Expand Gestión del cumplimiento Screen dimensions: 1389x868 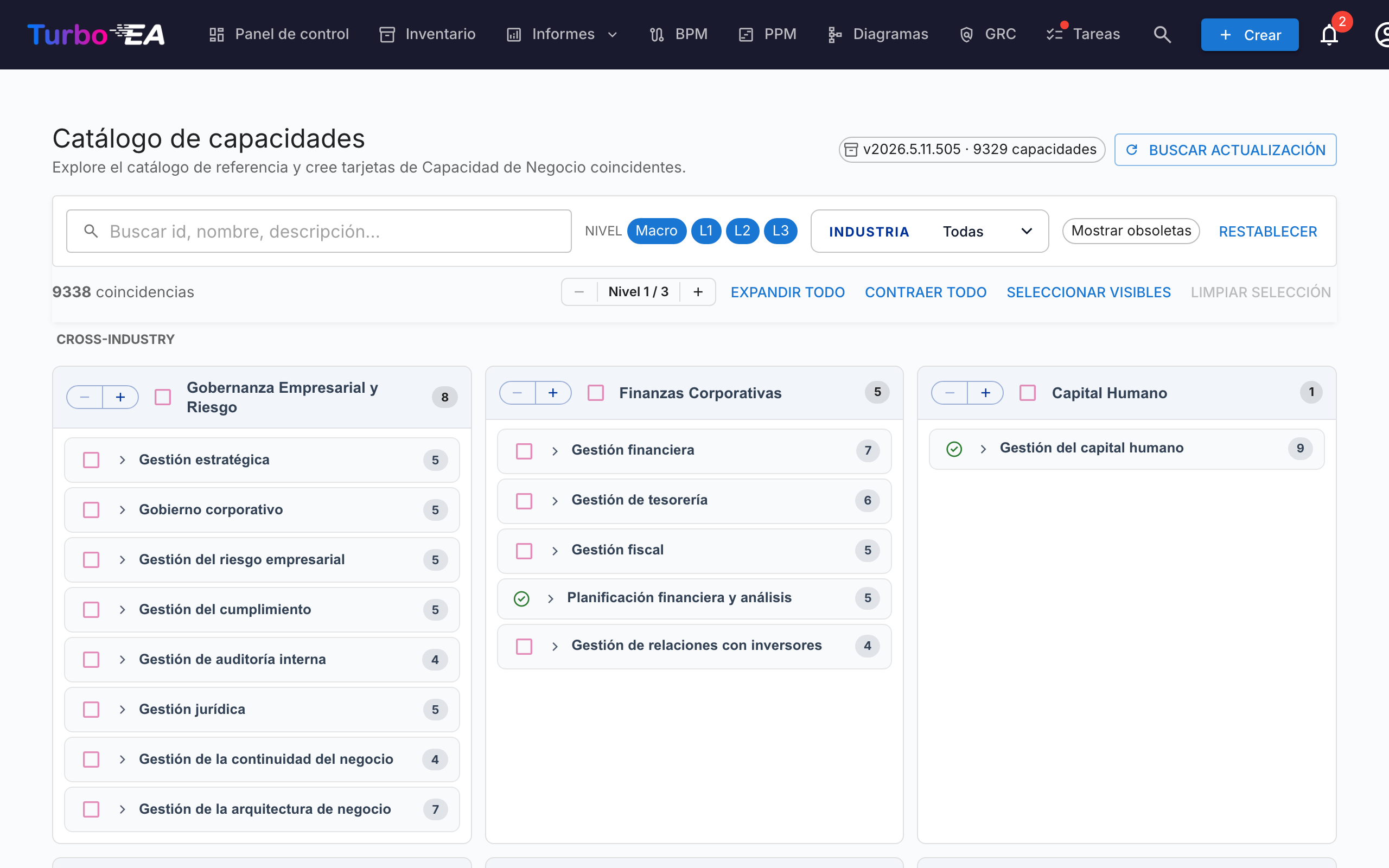122,610
